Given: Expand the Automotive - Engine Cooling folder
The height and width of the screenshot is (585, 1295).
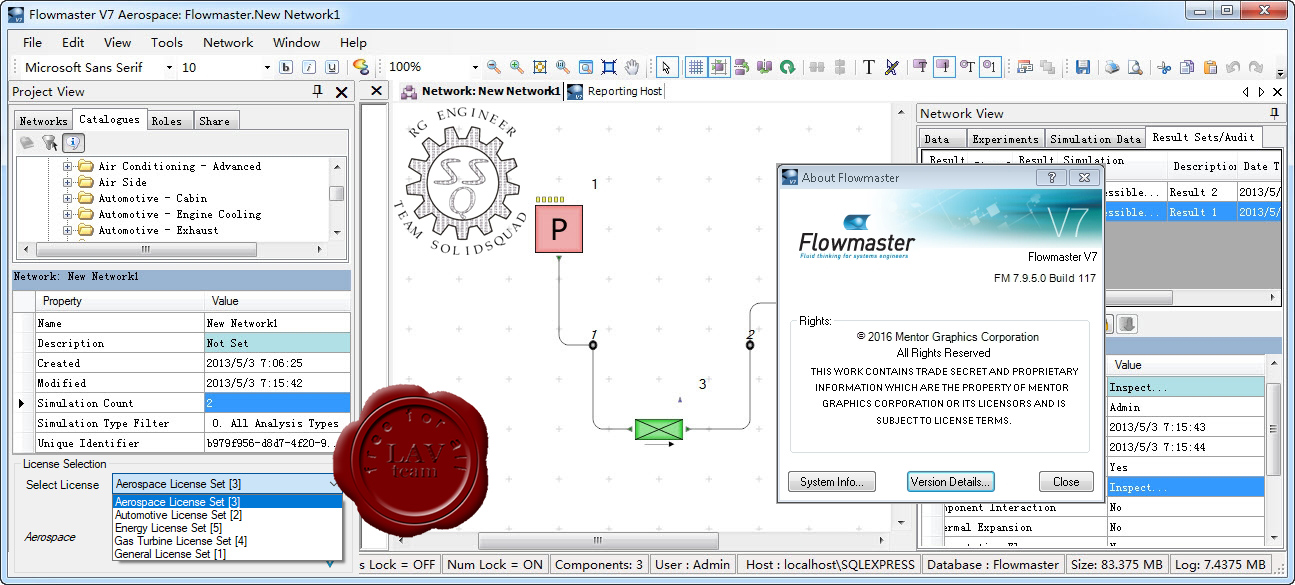Looking at the screenshot, I should (68, 214).
